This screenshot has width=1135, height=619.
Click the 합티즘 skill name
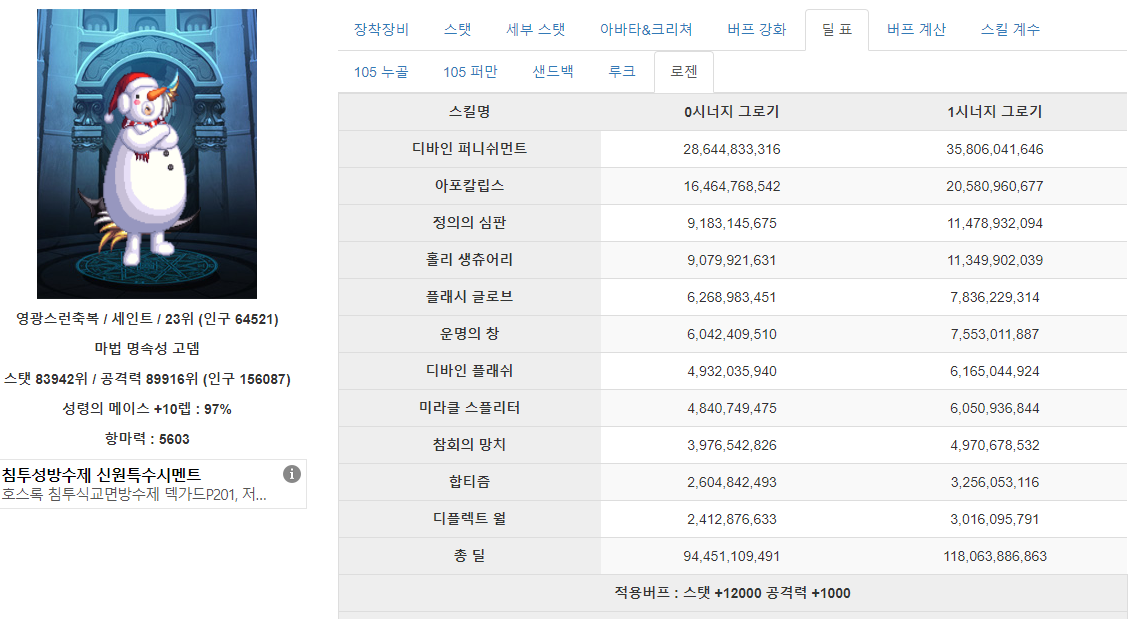pos(470,481)
